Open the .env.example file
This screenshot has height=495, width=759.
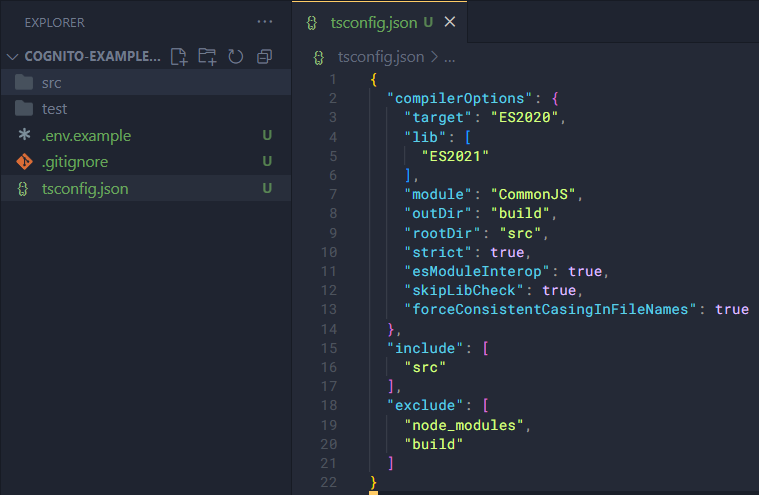tap(86, 135)
